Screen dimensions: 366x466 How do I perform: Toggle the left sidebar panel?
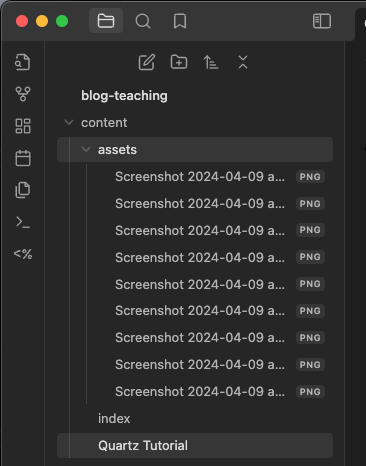[x=322, y=21]
